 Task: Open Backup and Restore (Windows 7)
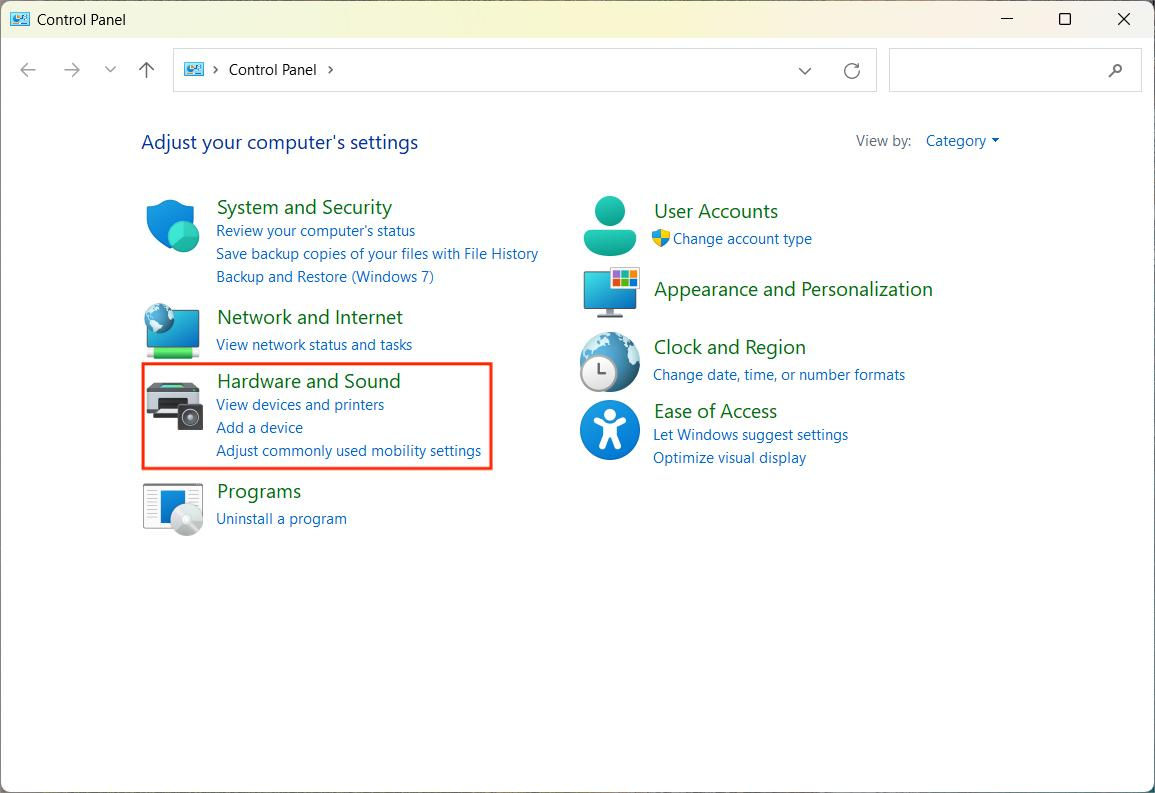tap(325, 276)
